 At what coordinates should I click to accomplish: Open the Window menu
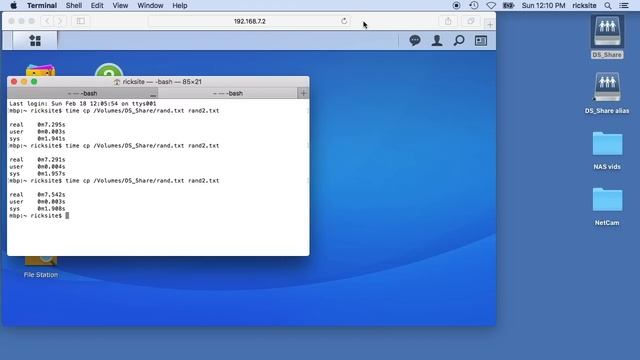coord(150,5)
